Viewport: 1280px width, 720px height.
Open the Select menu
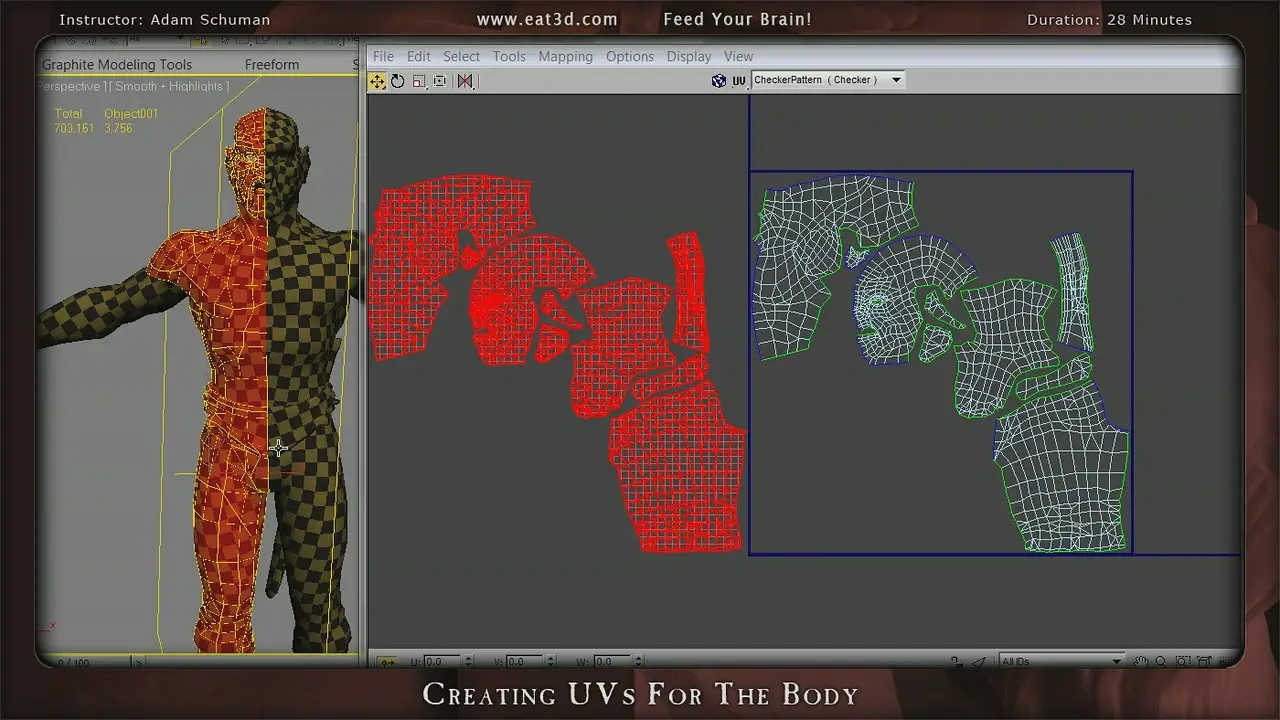pos(462,56)
